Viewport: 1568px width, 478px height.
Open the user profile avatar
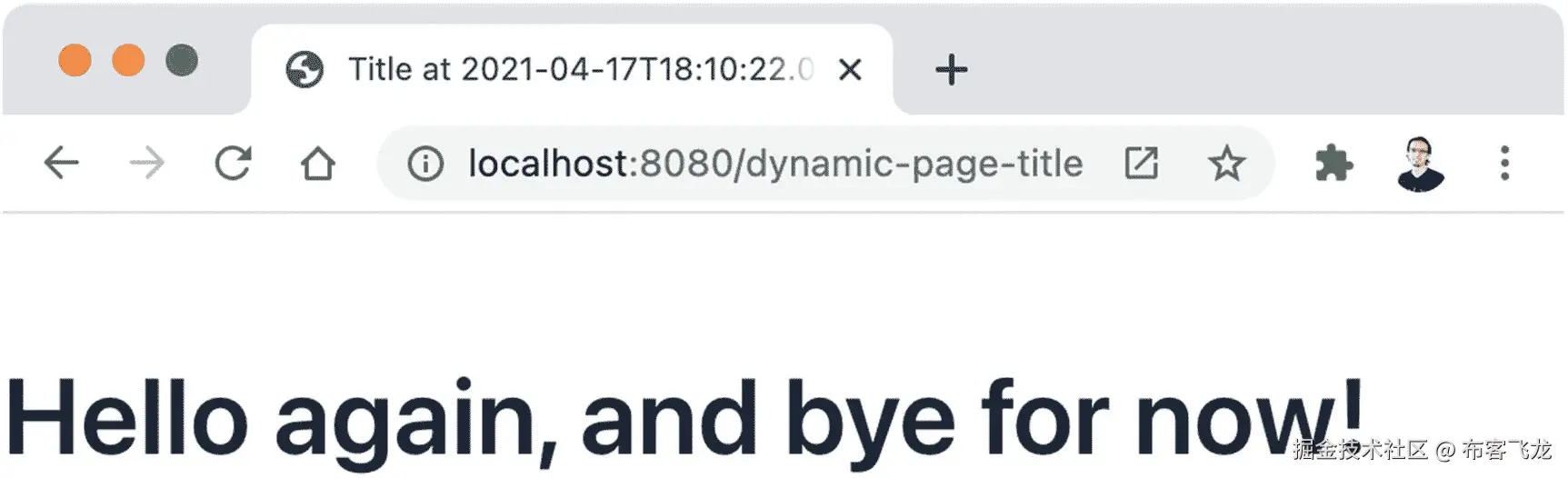tap(1420, 164)
